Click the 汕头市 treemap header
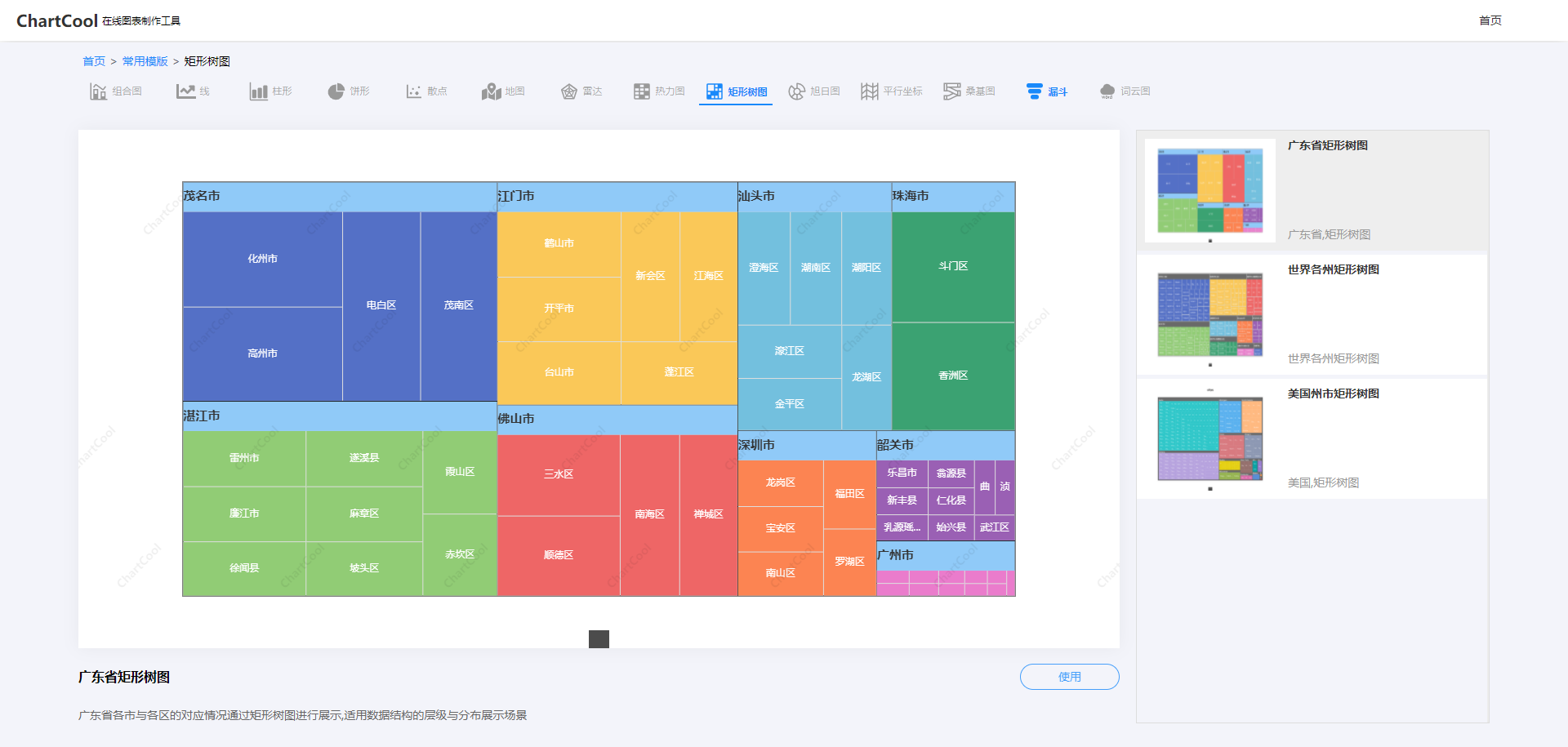Screen dimensions: 1568x747 coord(814,197)
